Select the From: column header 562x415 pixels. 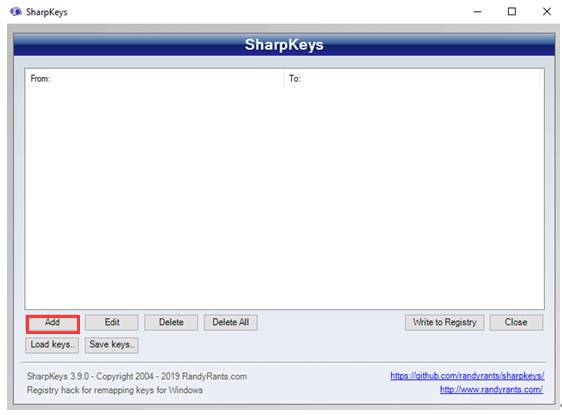[154, 78]
